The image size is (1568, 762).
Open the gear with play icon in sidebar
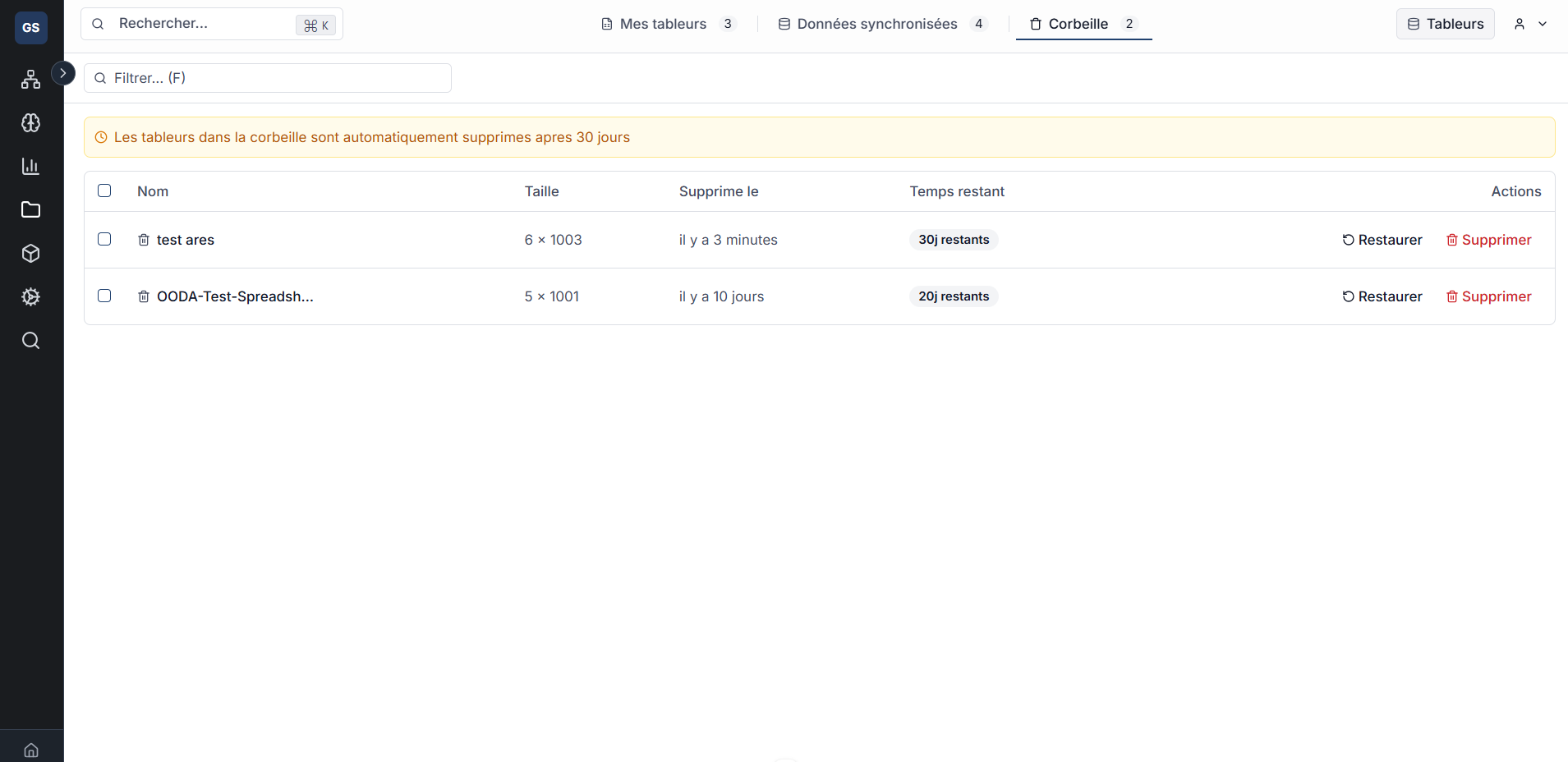click(x=31, y=297)
